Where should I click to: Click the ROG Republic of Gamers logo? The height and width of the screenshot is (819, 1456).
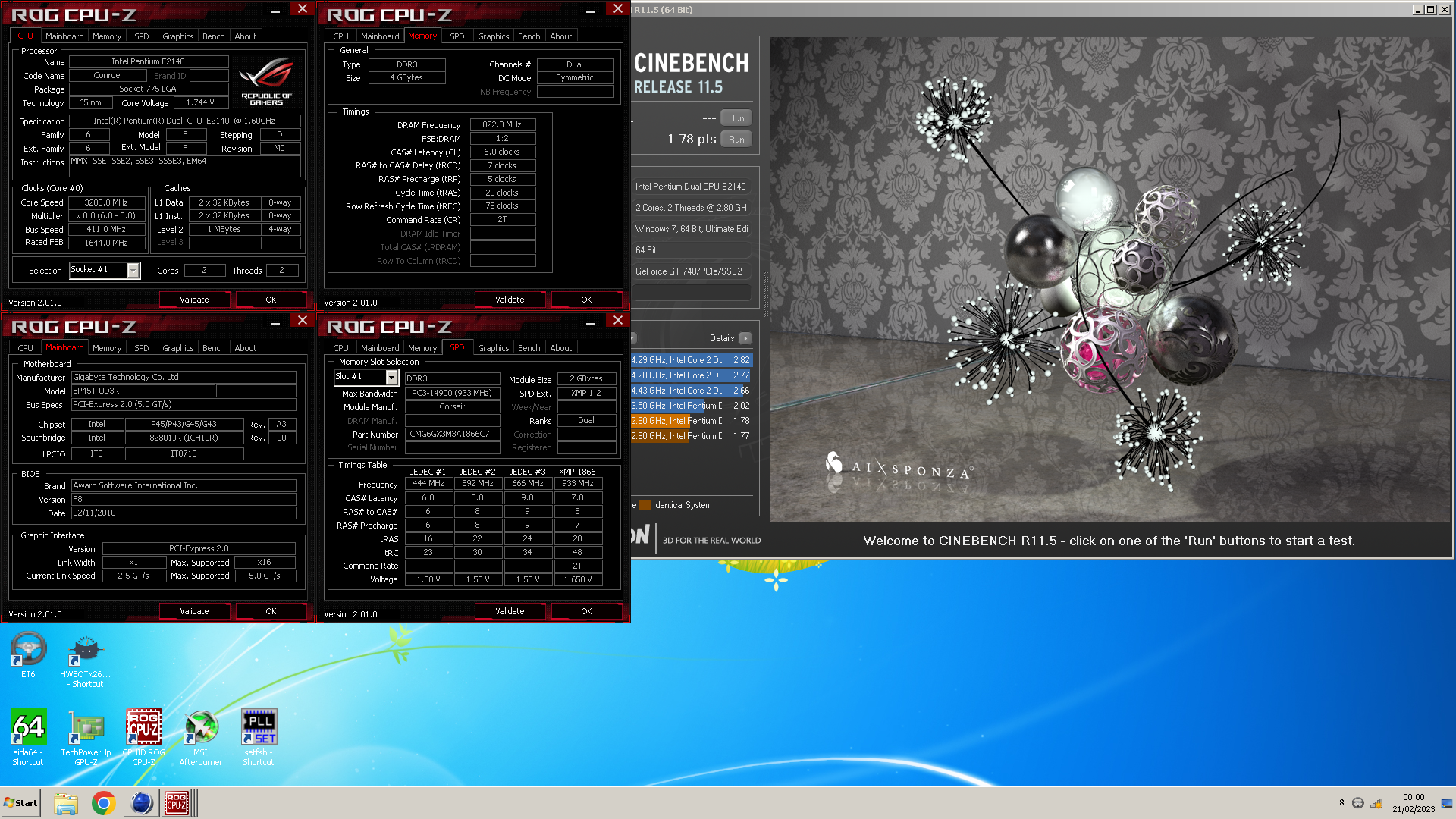(266, 82)
